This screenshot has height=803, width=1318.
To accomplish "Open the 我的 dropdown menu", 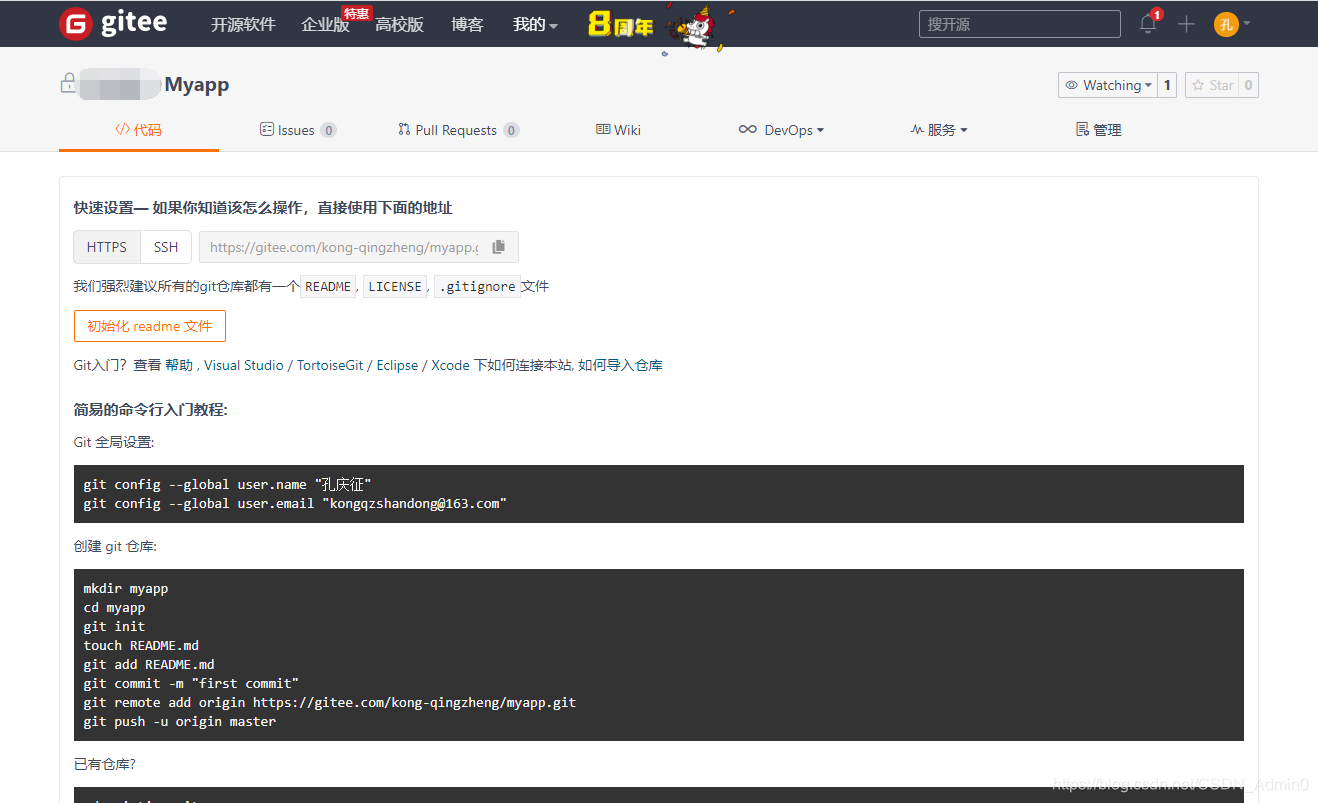I will (535, 24).
